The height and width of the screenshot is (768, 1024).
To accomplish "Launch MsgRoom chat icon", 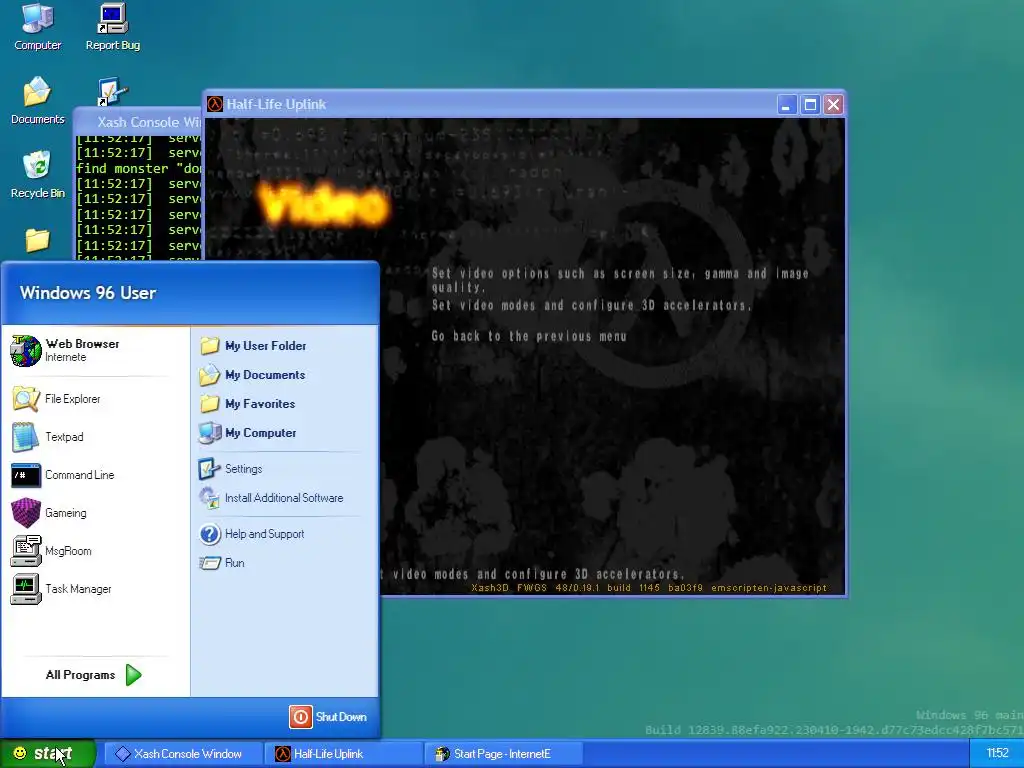I will click(25, 551).
